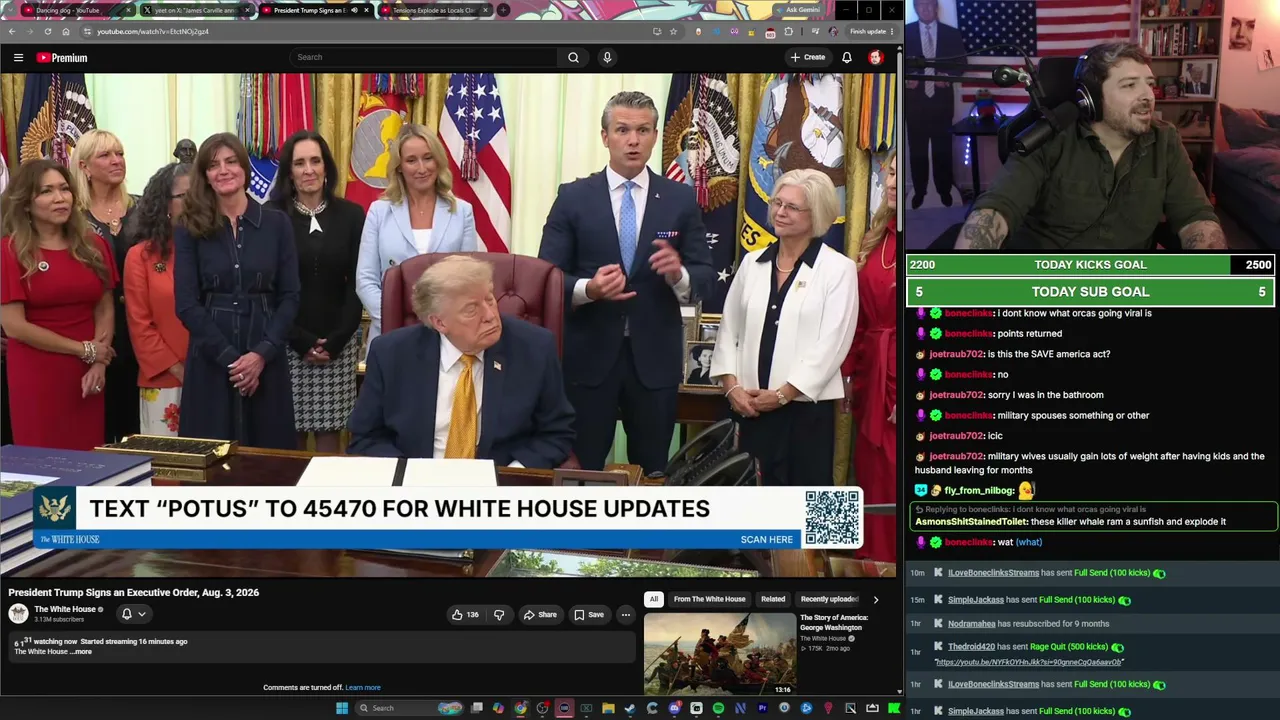1280x720 pixels.
Task: Open Google Chrome from the taskbar
Action: coord(520,708)
